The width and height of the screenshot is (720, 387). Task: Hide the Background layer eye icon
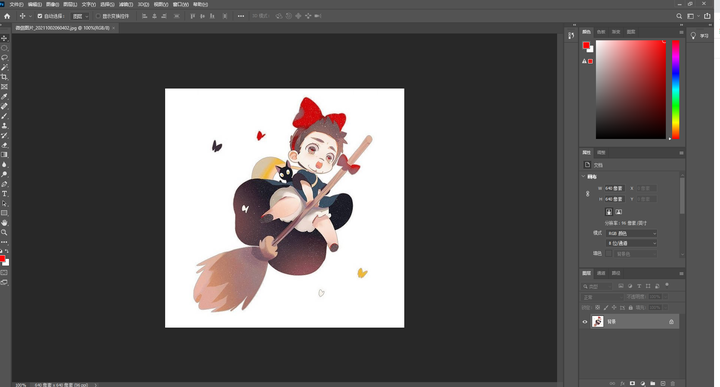click(585, 322)
